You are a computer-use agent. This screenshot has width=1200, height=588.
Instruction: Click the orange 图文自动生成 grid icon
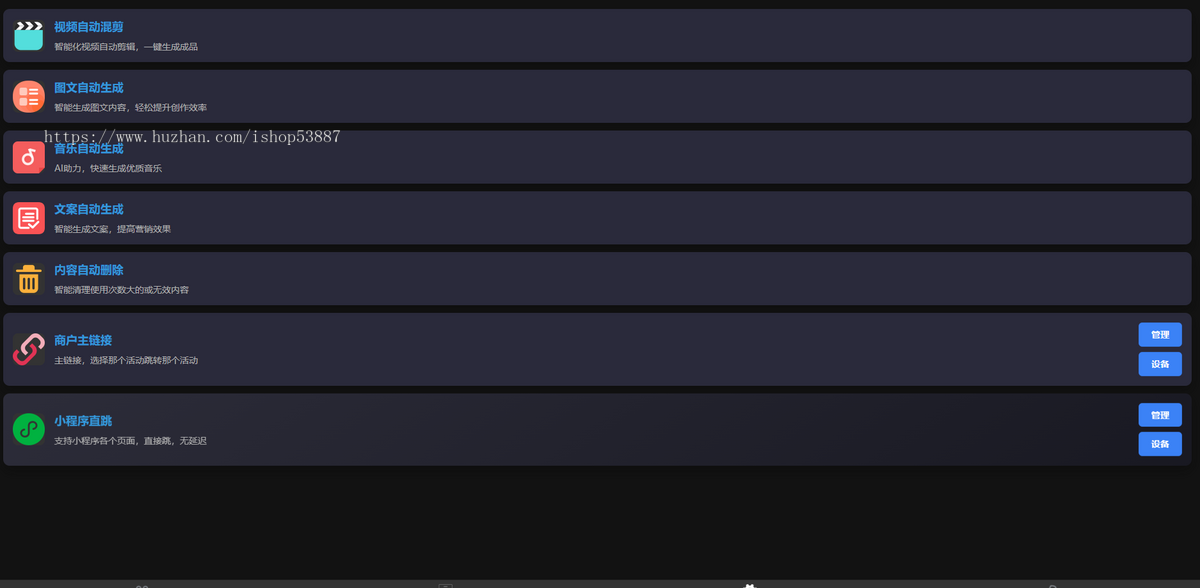click(x=28, y=97)
